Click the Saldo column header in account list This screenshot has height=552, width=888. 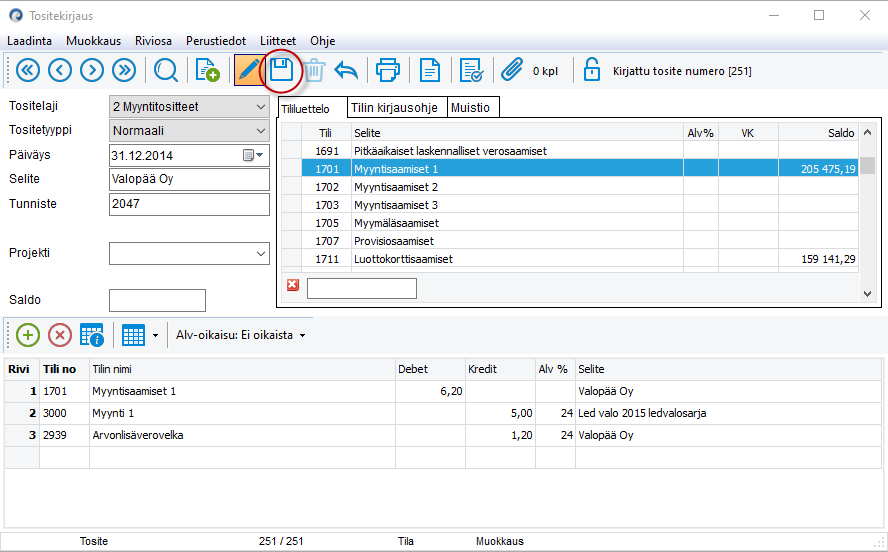point(818,133)
